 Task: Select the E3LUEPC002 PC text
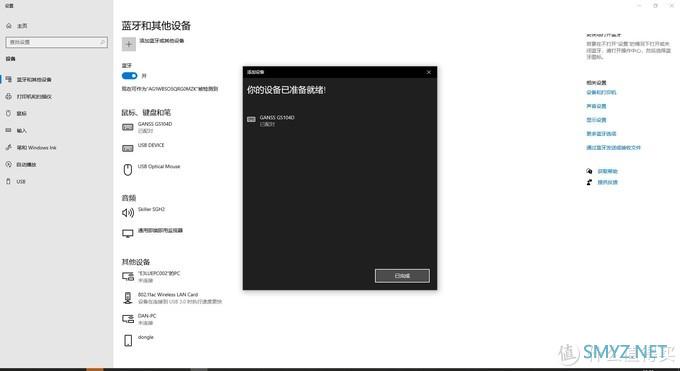159,273
